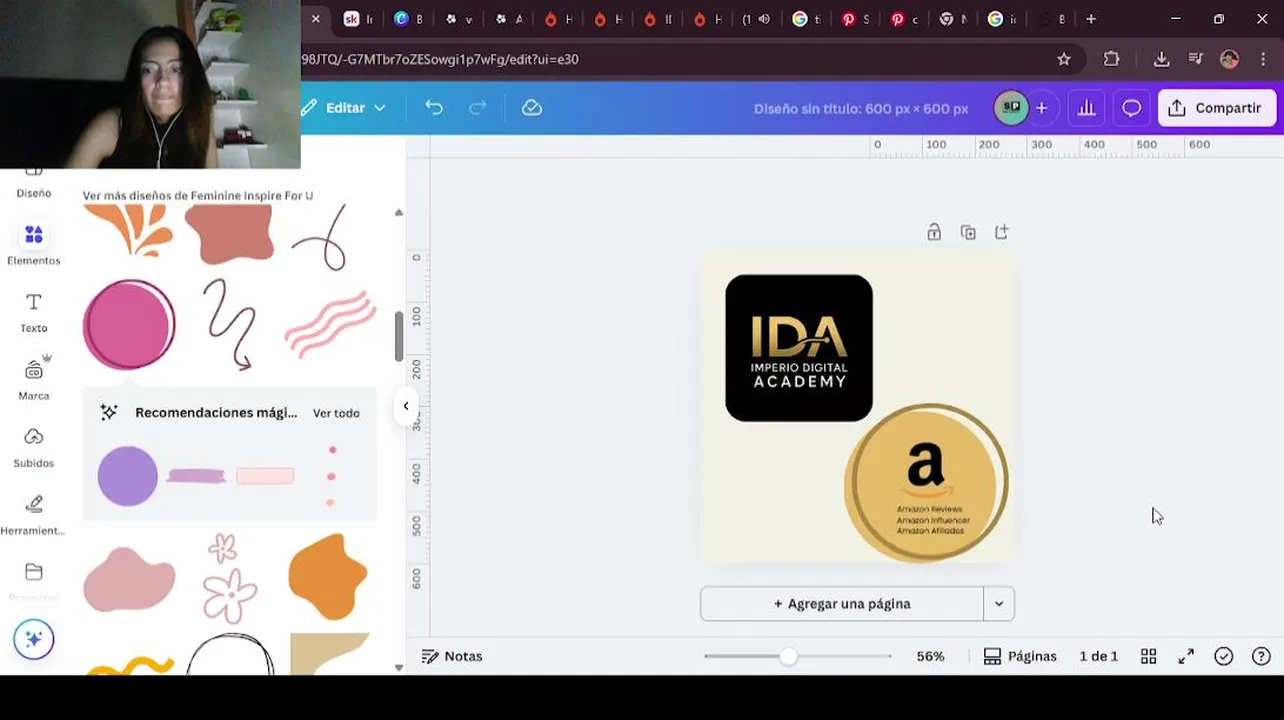Open the comments speech bubble
This screenshot has width=1284, height=720.
pyautogui.click(x=1131, y=108)
